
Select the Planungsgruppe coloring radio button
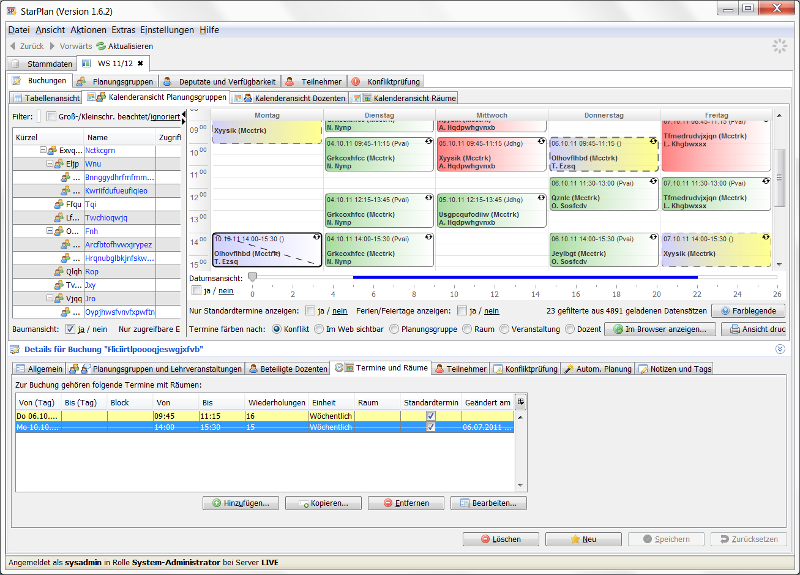click(x=394, y=329)
